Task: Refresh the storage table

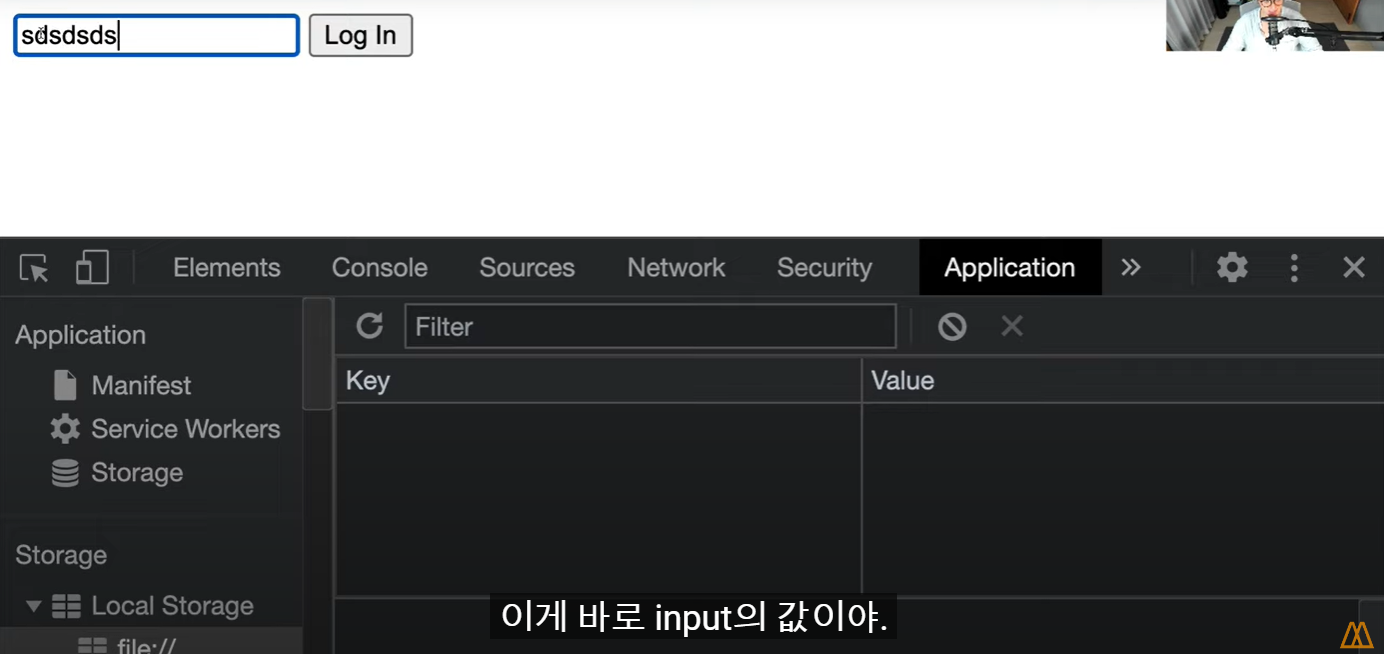Action: click(x=370, y=326)
